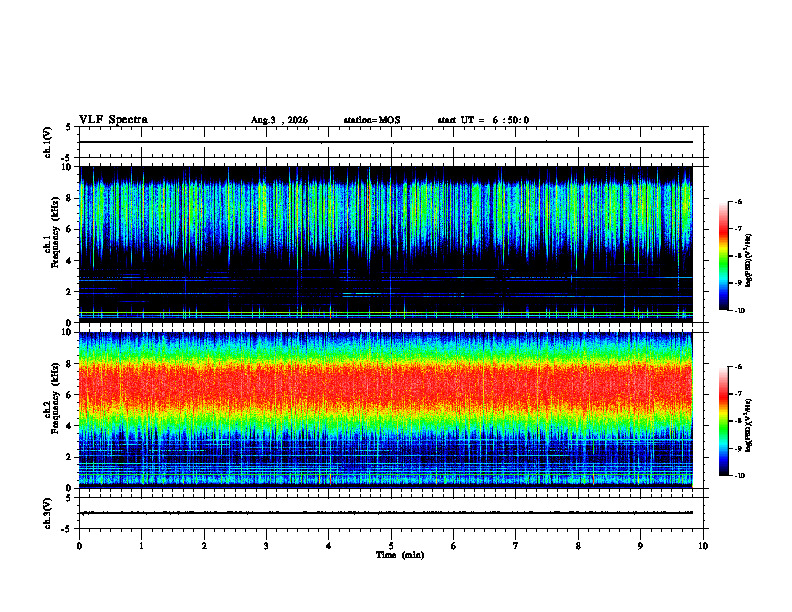
Task: Click time axis tick label "1"
Action: point(141,546)
